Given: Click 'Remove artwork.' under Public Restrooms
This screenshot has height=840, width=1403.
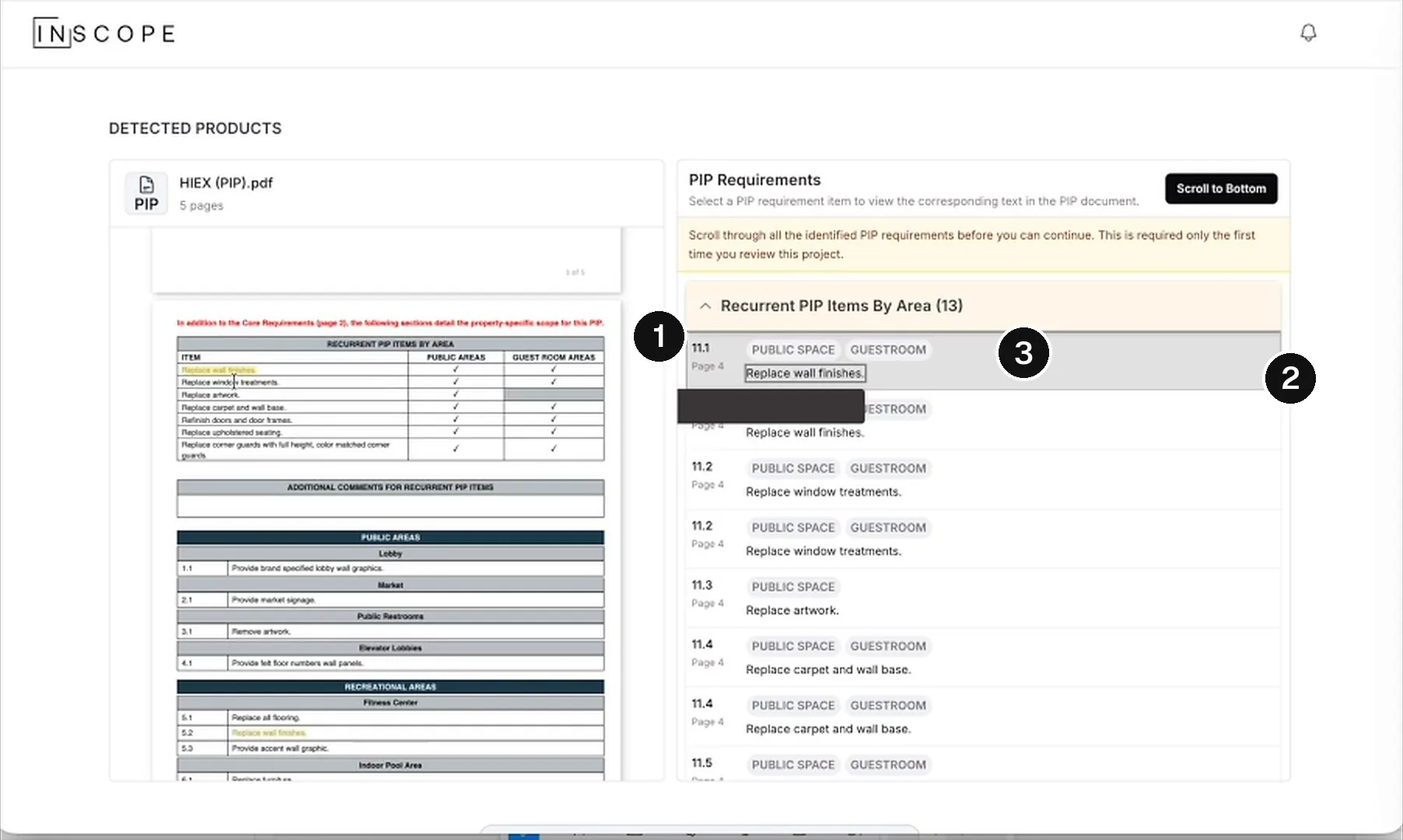Looking at the screenshot, I should coord(261,632).
